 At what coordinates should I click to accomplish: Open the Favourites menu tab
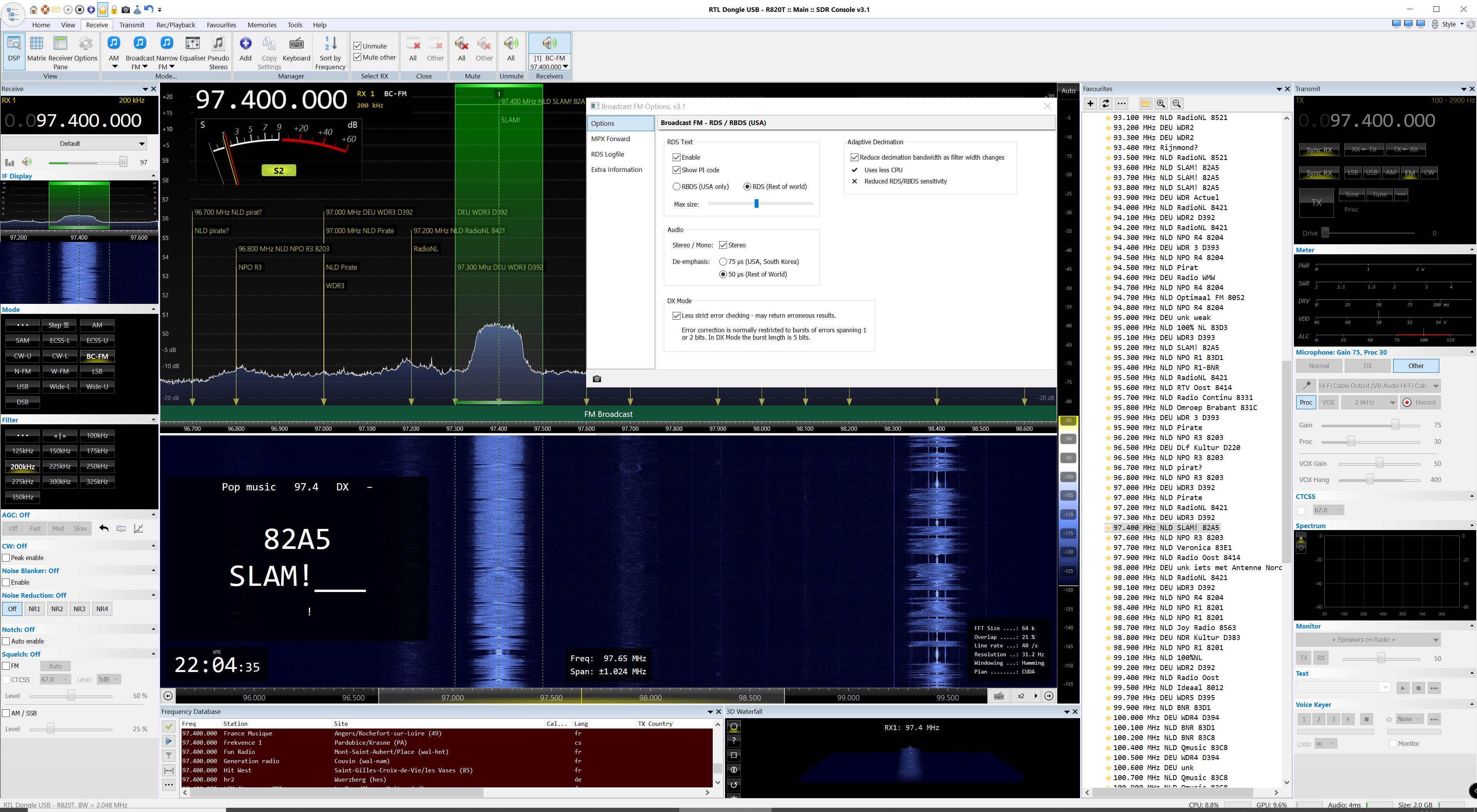click(x=221, y=25)
